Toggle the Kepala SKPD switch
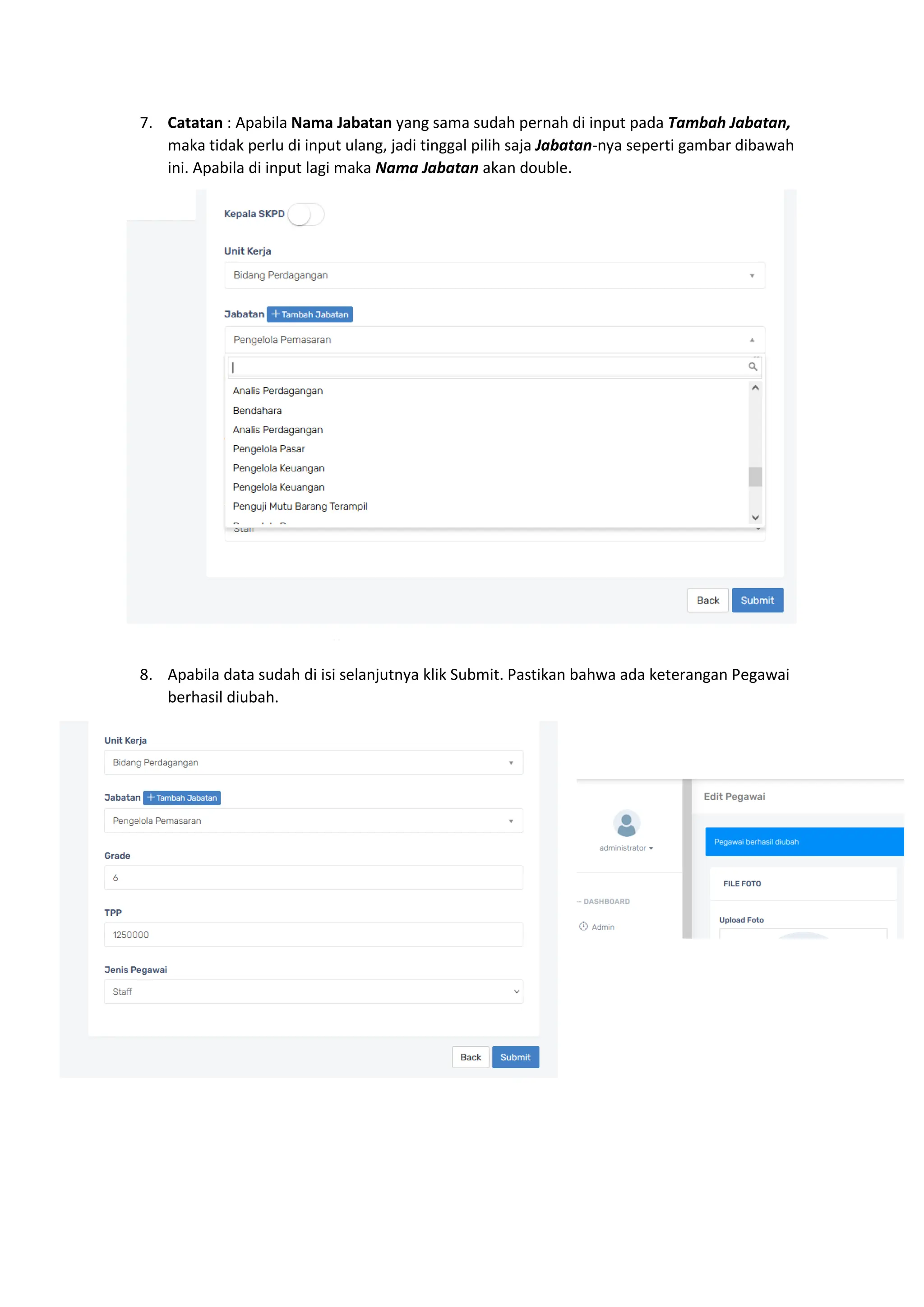Image resolution: width=924 pixels, height=1307 pixels. tap(306, 215)
